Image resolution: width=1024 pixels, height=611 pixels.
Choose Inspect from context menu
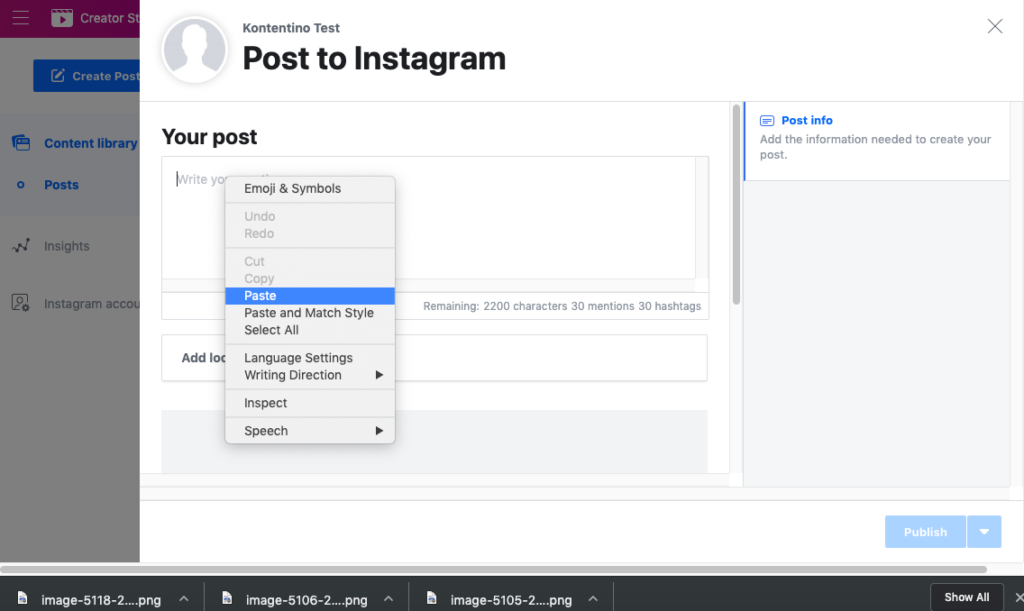[310, 403]
